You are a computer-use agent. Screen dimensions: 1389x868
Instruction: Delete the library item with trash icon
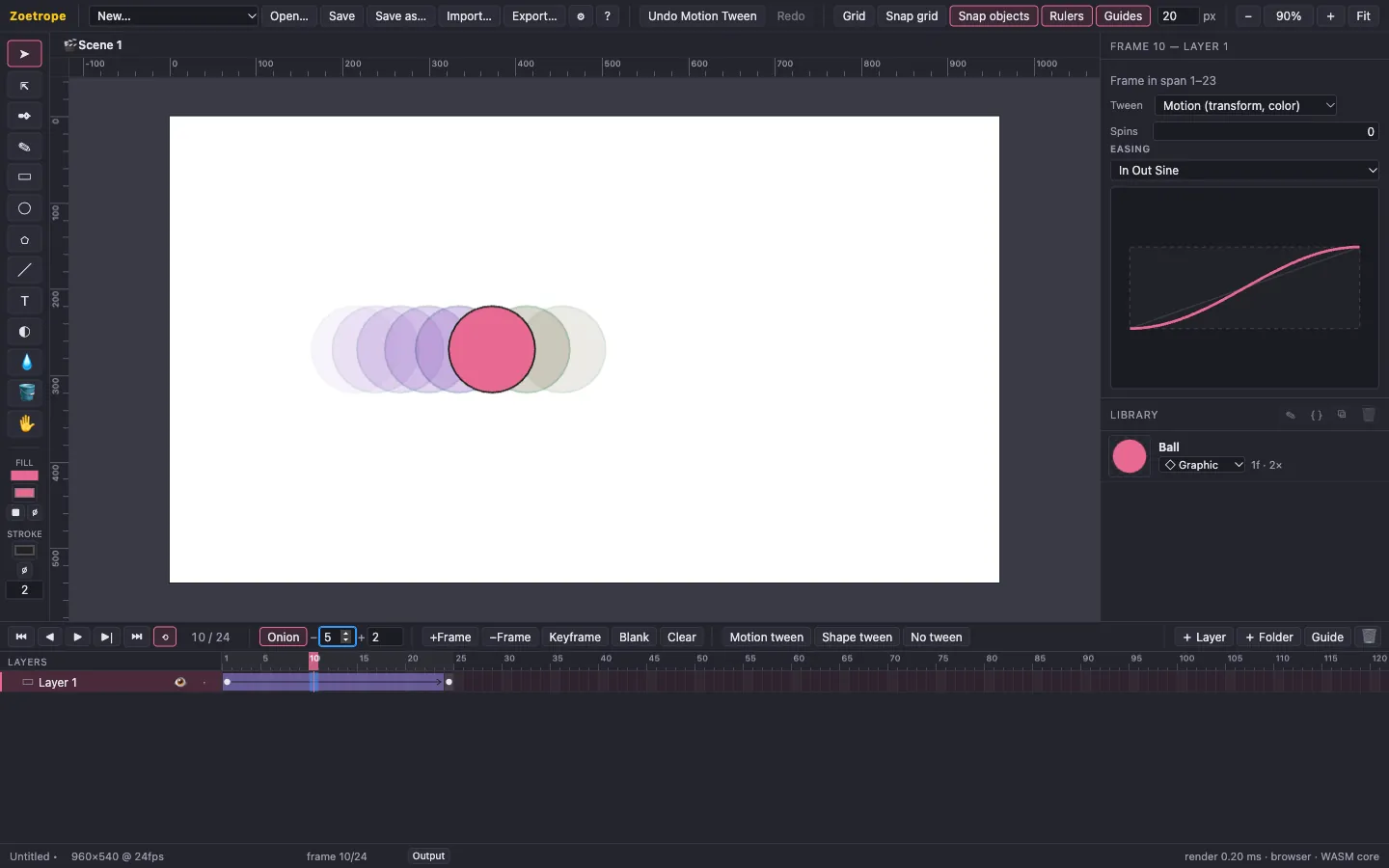point(1368,415)
